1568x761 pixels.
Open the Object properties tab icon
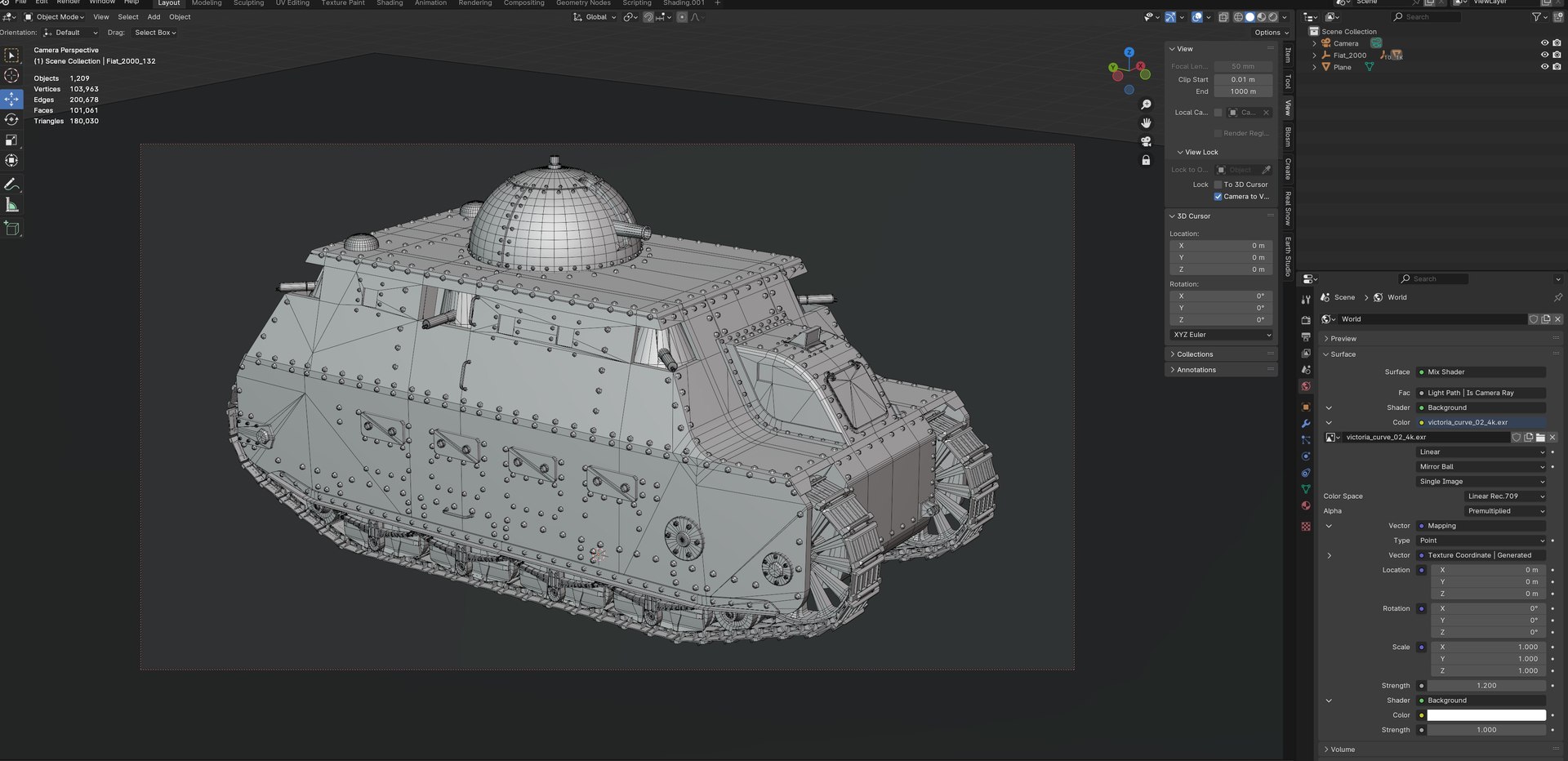click(x=1305, y=407)
